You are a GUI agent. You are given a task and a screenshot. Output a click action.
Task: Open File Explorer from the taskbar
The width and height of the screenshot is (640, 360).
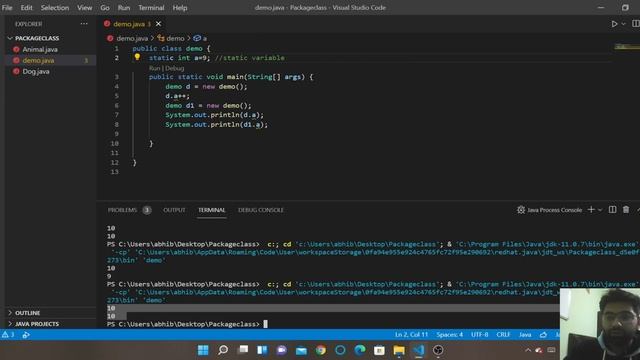(399, 350)
